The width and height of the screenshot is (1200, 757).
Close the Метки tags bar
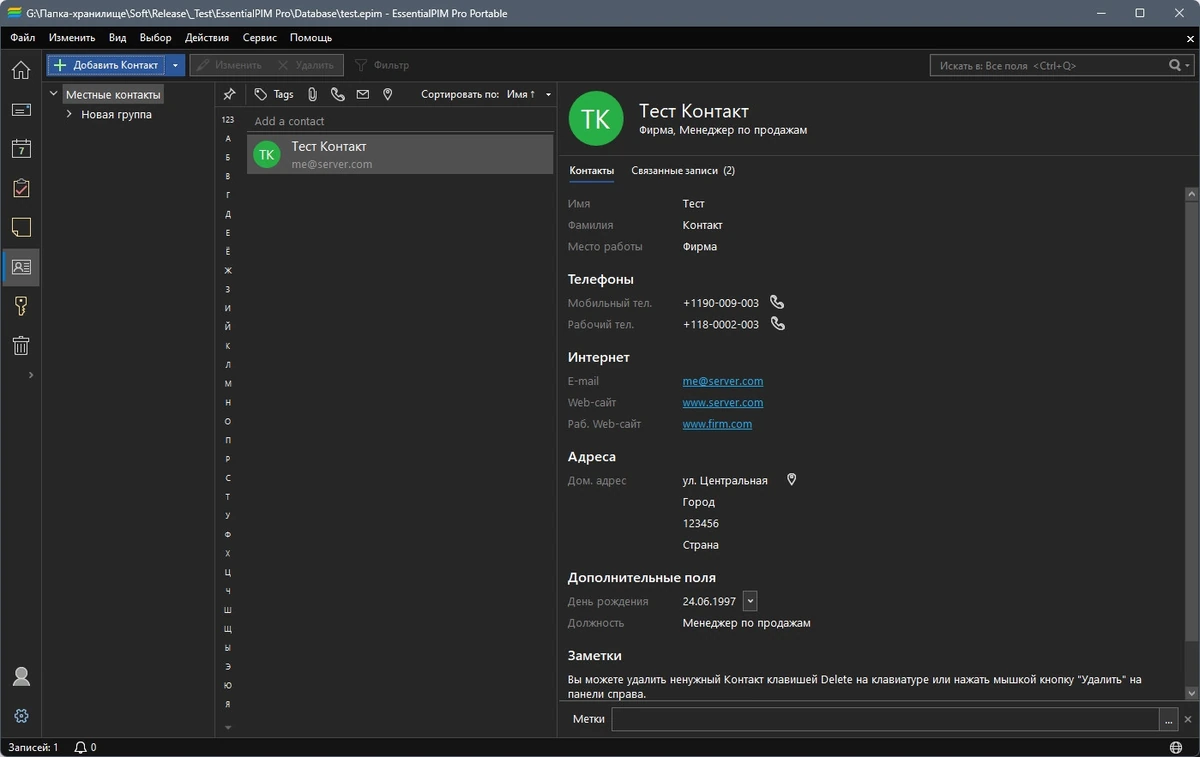tap(1189, 719)
